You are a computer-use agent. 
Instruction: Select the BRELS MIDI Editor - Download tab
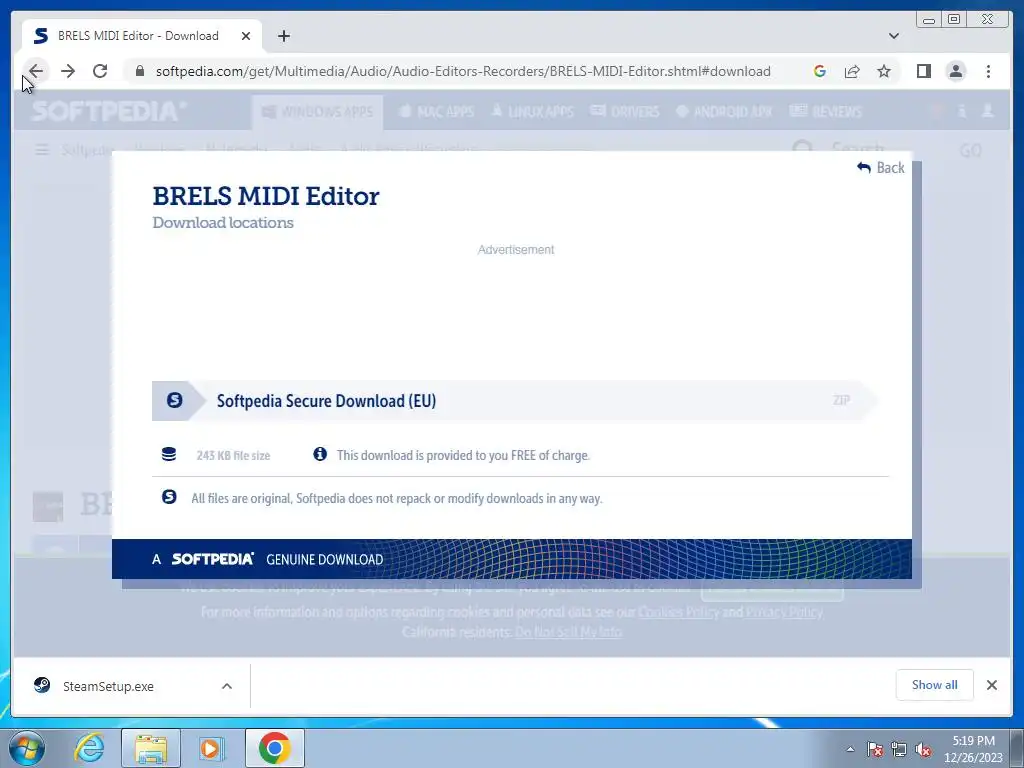point(142,36)
